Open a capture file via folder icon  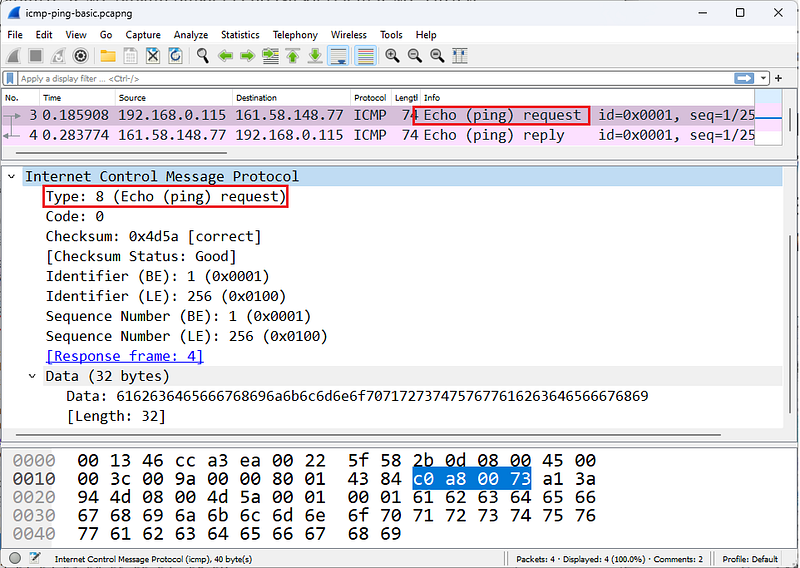tap(108, 56)
